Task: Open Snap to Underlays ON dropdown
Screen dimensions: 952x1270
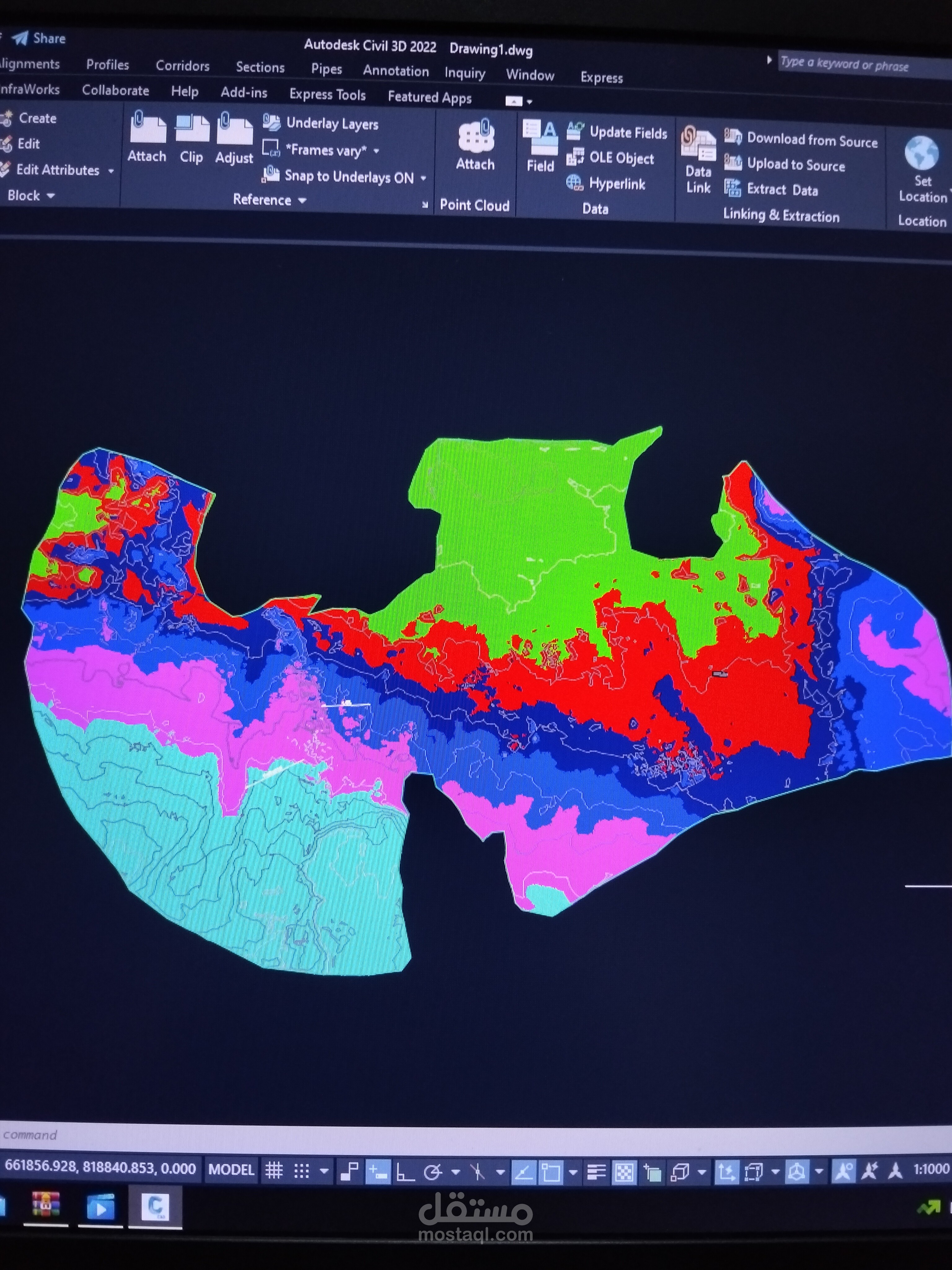Action: [x=424, y=178]
